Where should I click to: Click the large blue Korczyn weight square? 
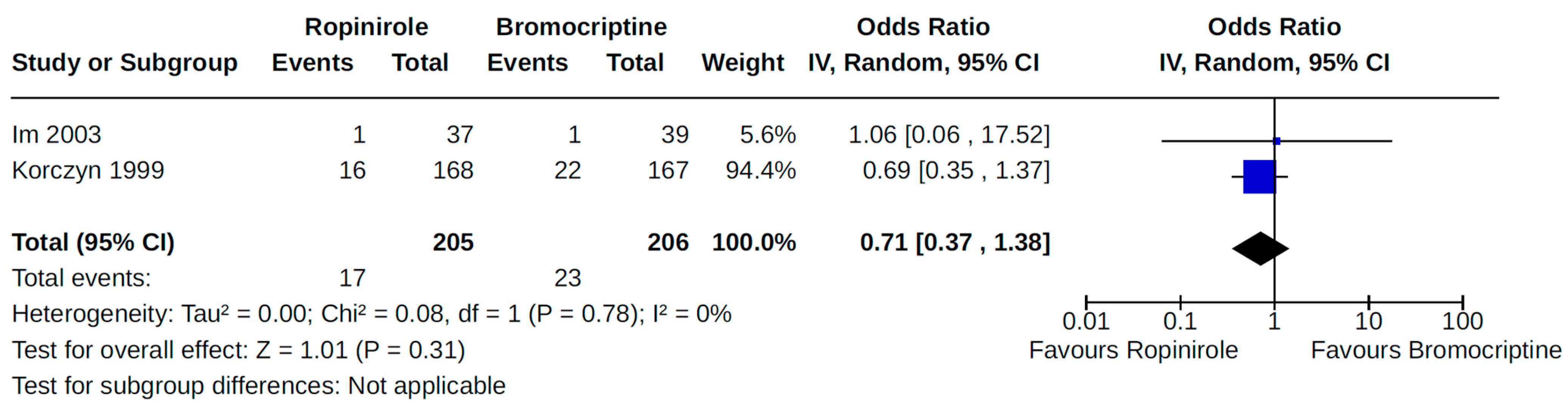tap(1258, 176)
